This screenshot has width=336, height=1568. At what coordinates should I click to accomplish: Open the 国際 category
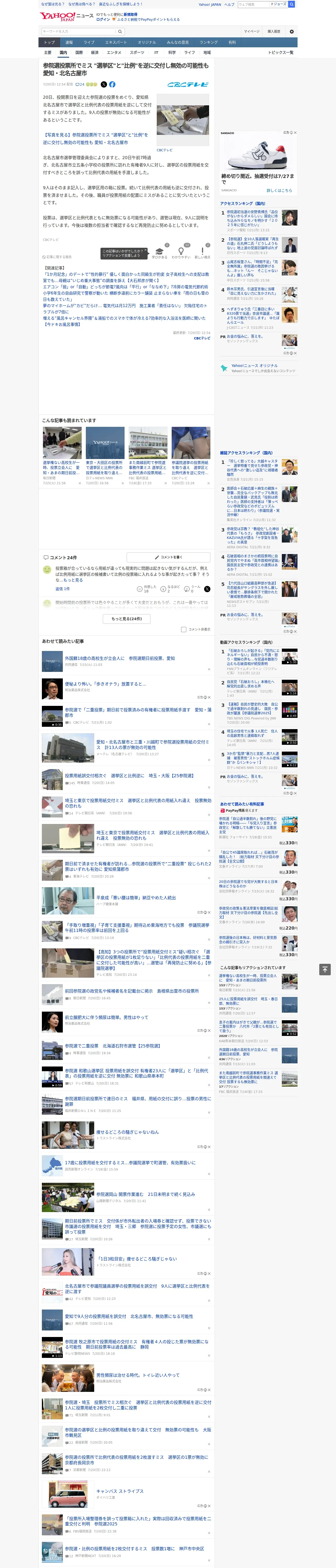tap(79, 52)
